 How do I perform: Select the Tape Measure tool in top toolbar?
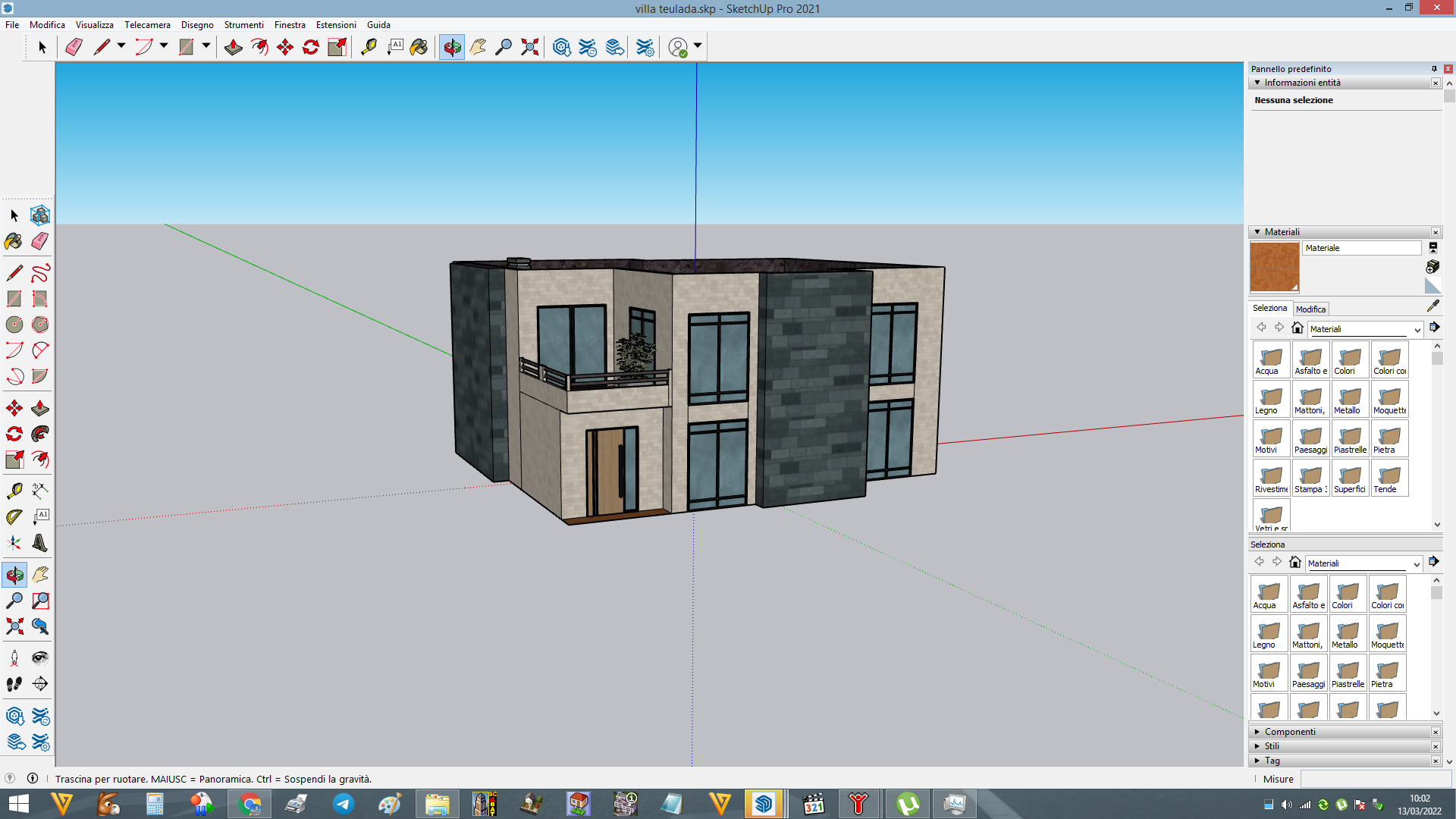[369, 47]
